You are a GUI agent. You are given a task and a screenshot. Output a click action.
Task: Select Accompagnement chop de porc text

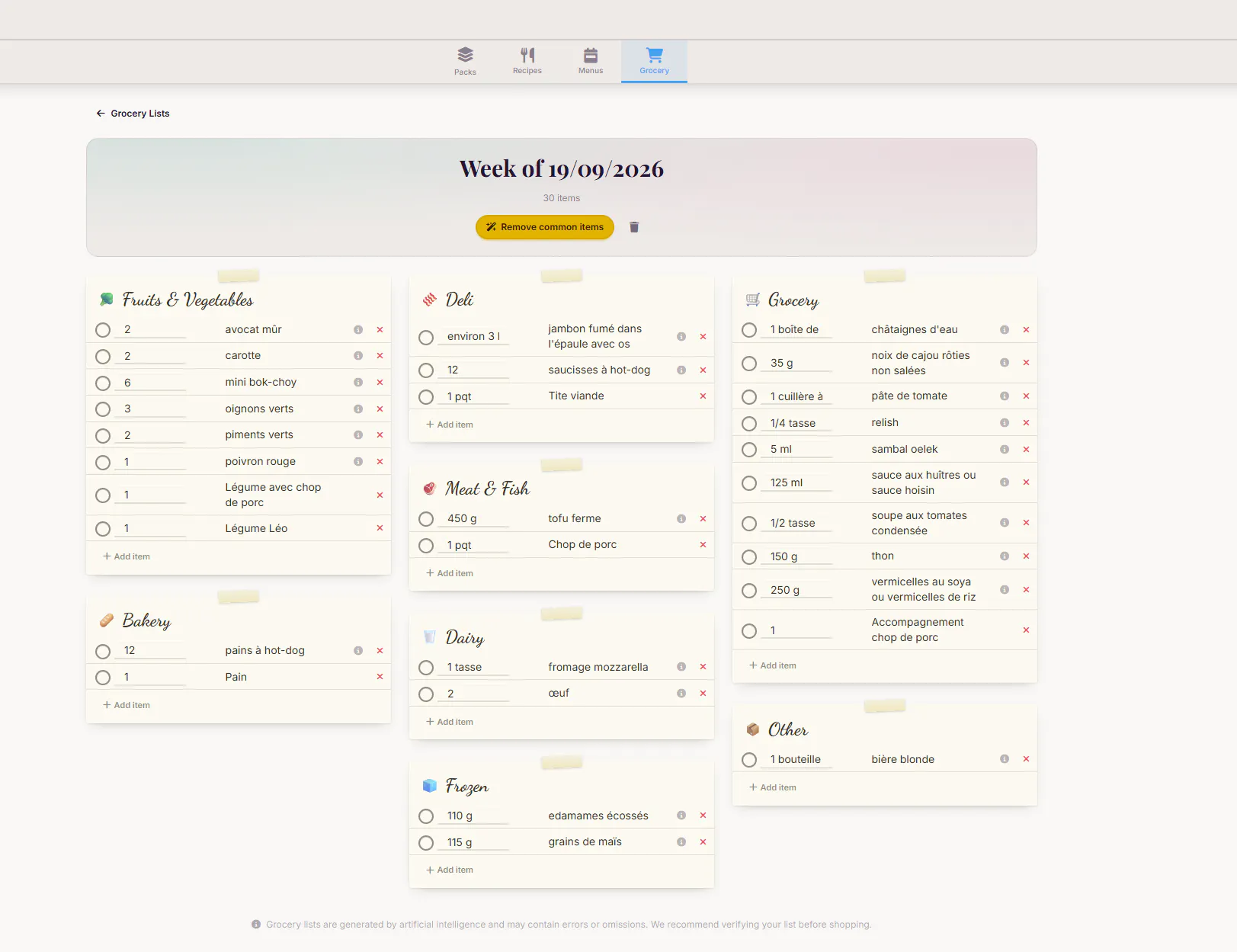point(918,630)
